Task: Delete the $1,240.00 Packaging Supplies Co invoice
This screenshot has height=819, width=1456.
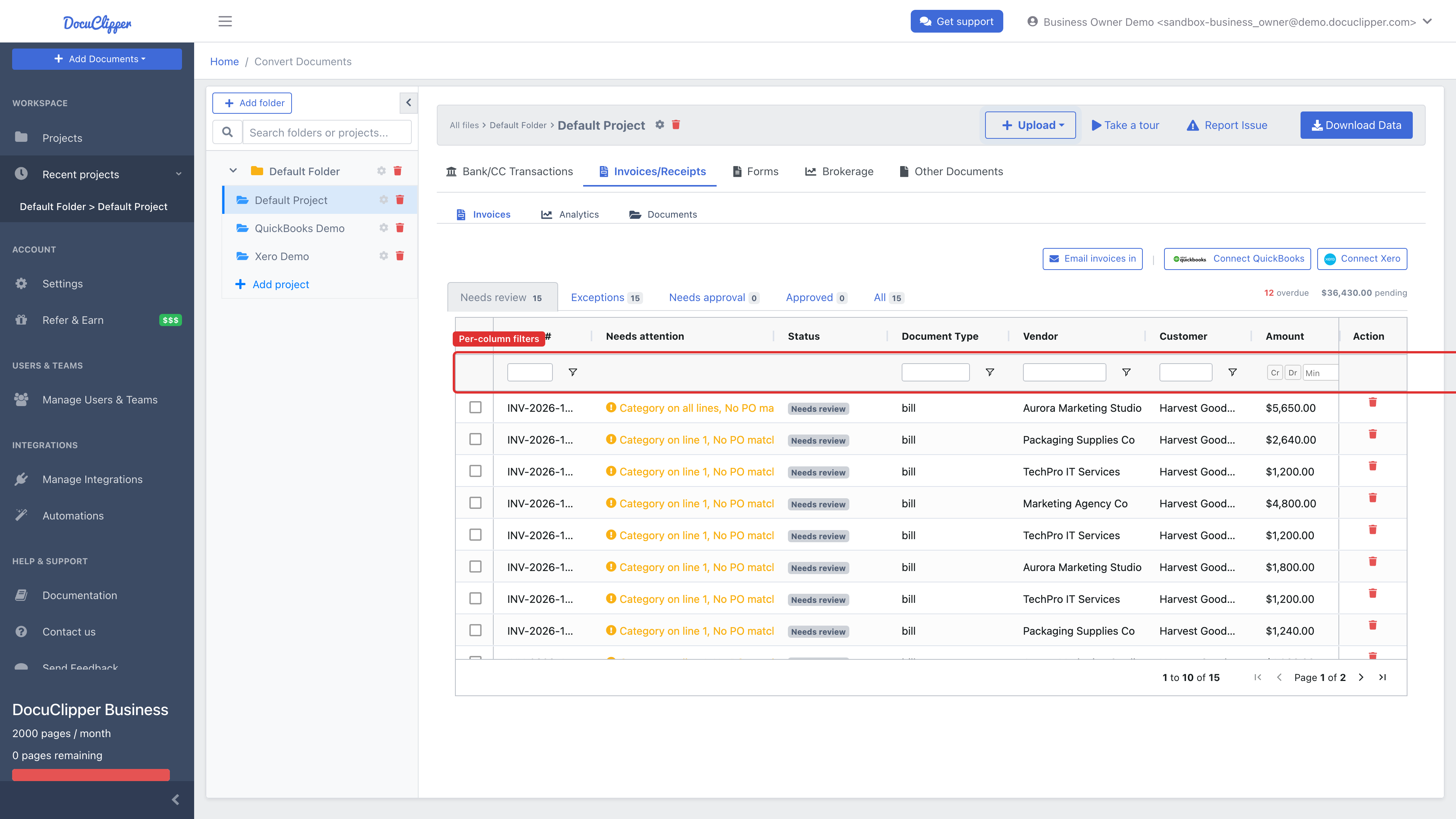Action: pyautogui.click(x=1372, y=625)
